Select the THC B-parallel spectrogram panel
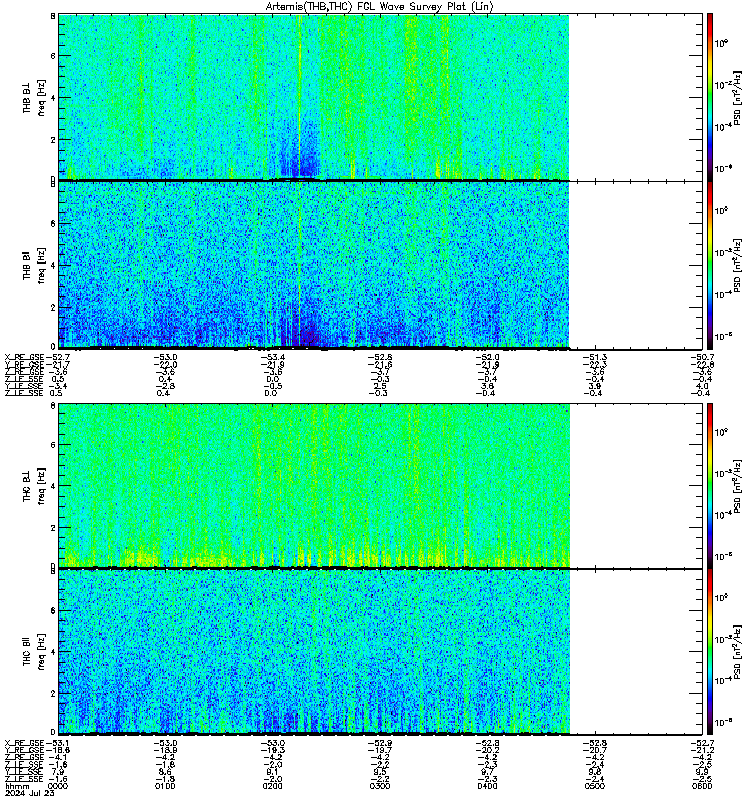 click(x=381, y=652)
